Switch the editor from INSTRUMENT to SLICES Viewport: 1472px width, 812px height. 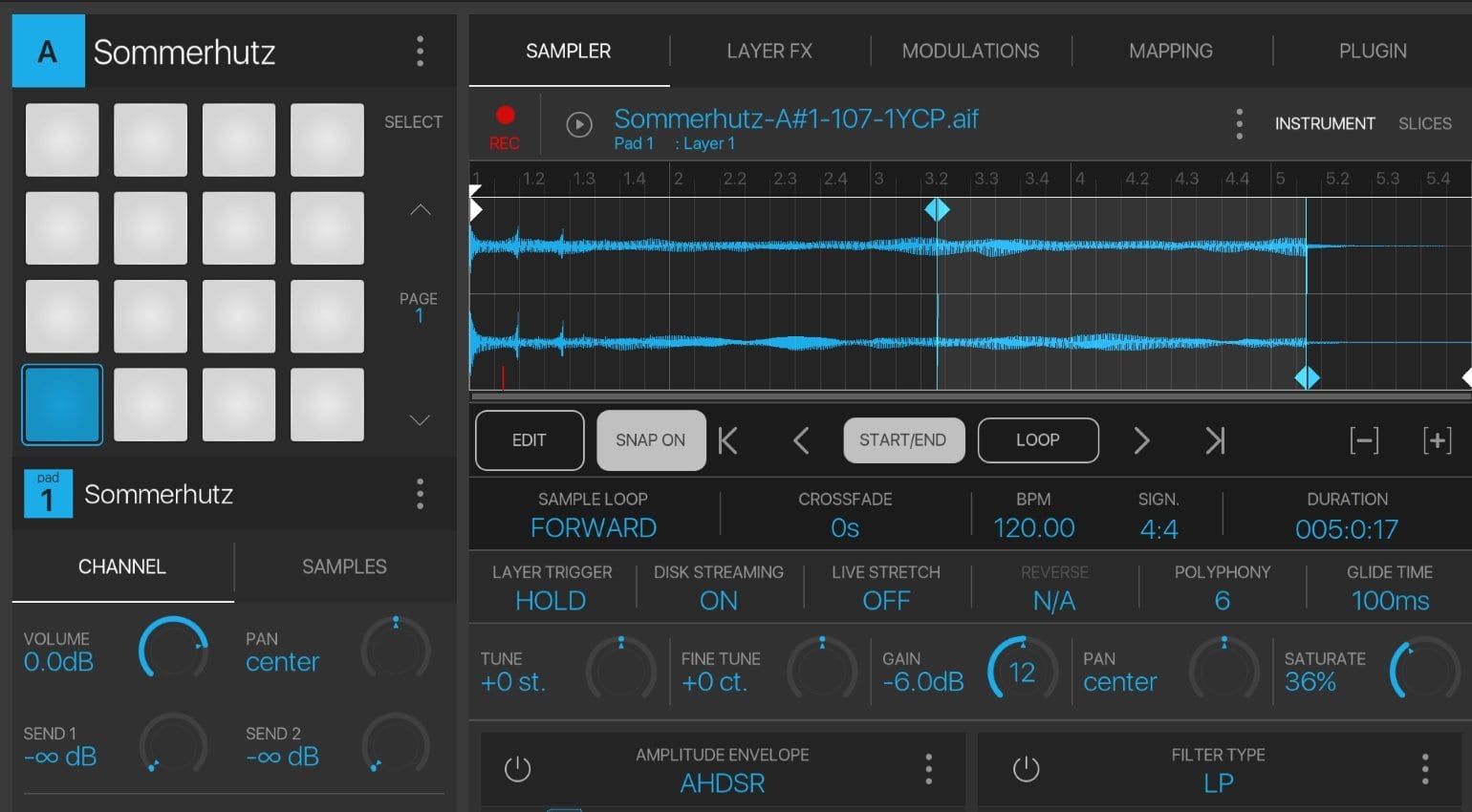[x=1425, y=123]
